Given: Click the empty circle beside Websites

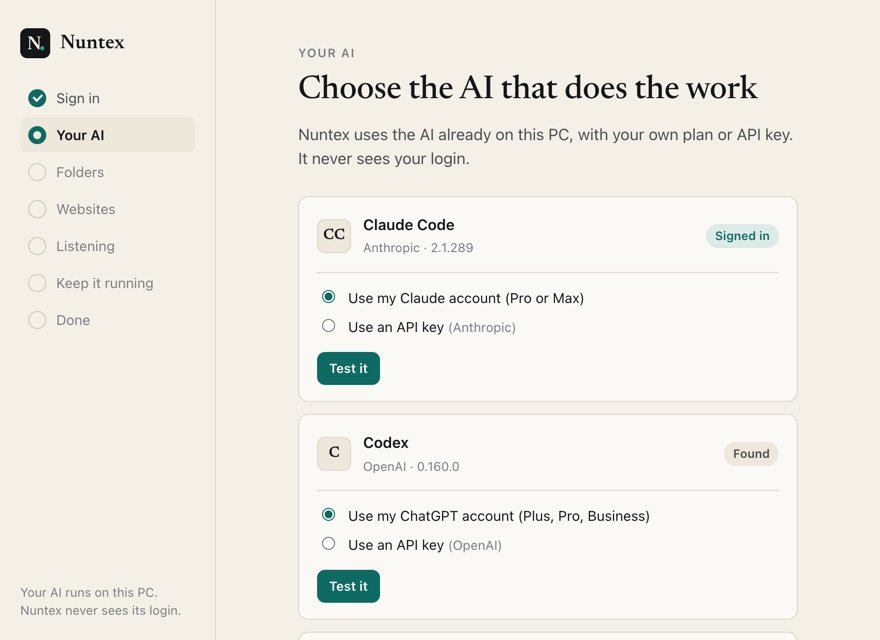Looking at the screenshot, I should (x=37, y=209).
